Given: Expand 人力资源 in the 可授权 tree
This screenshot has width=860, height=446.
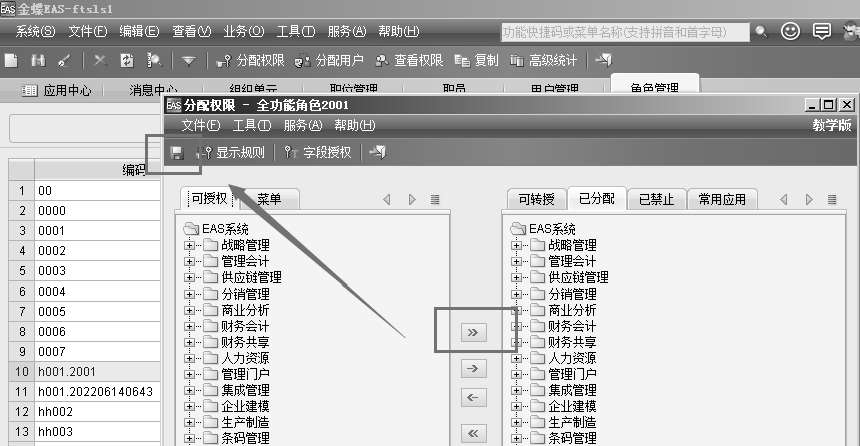Looking at the screenshot, I should pos(189,358).
